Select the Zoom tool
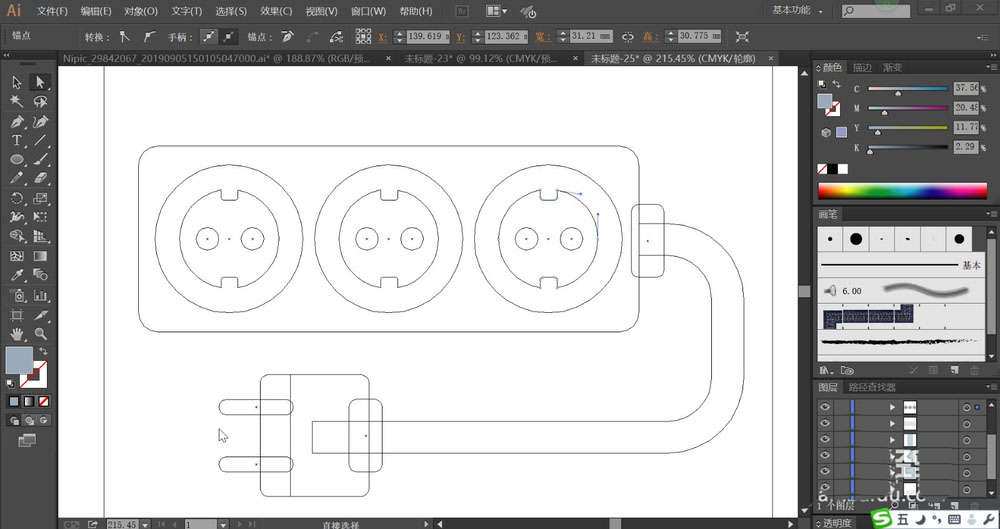The width and height of the screenshot is (1000, 529). (x=40, y=334)
